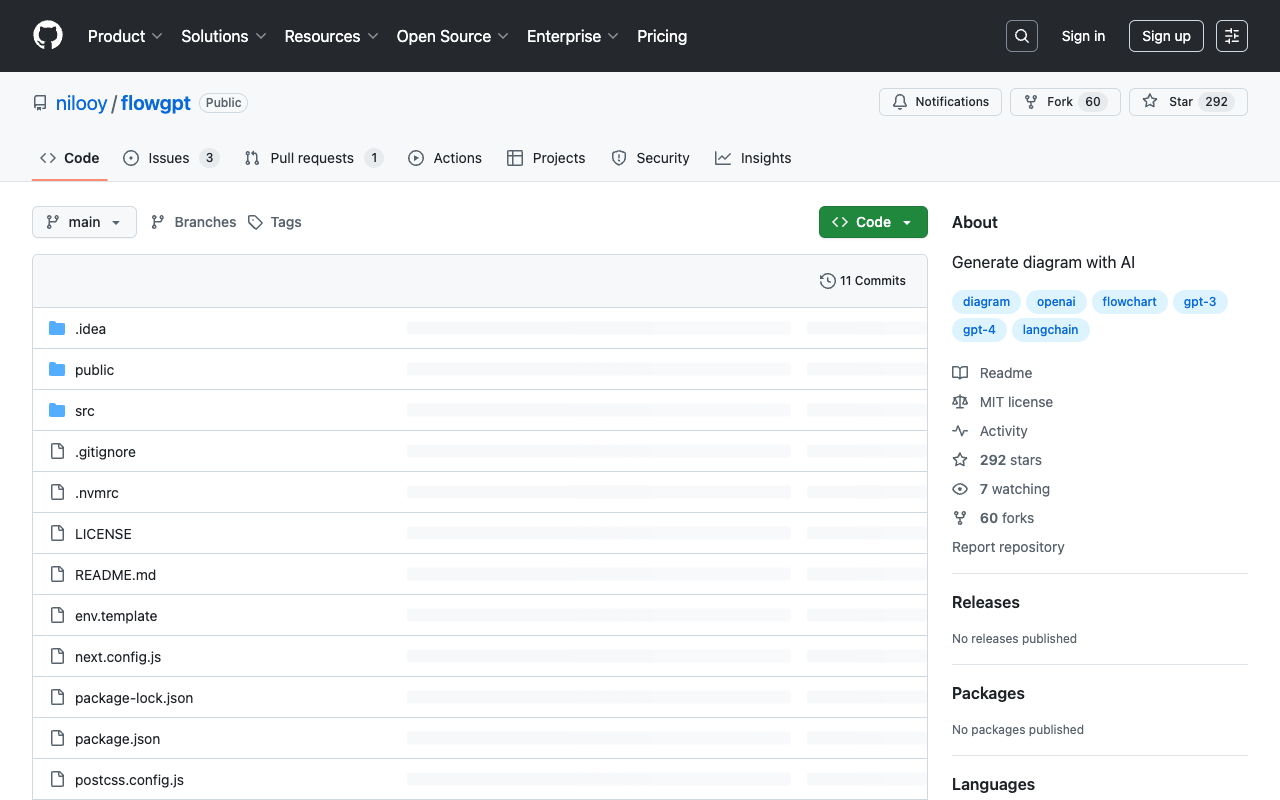
Task: Click the Star count badge 292
Action: pos(1216,102)
